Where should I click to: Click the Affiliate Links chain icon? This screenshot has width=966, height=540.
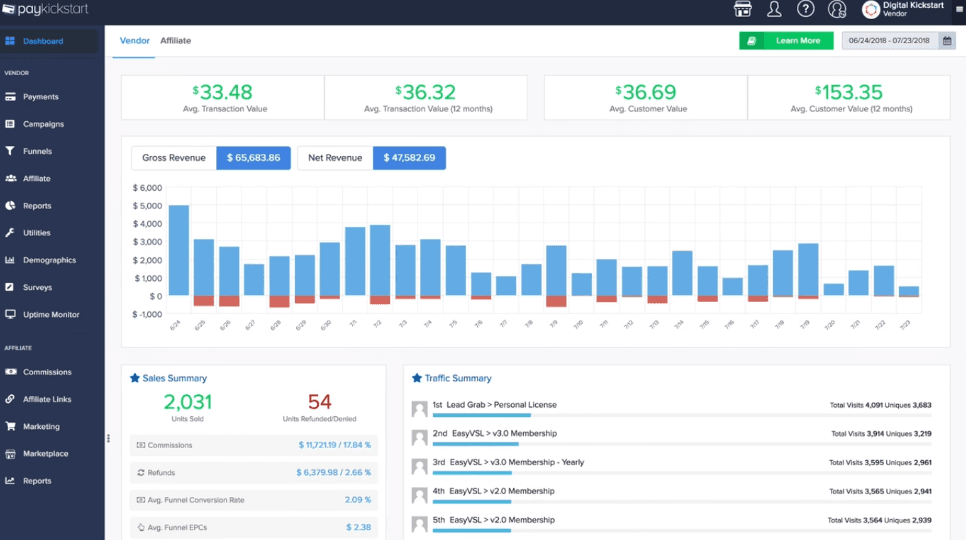[x=10, y=399]
